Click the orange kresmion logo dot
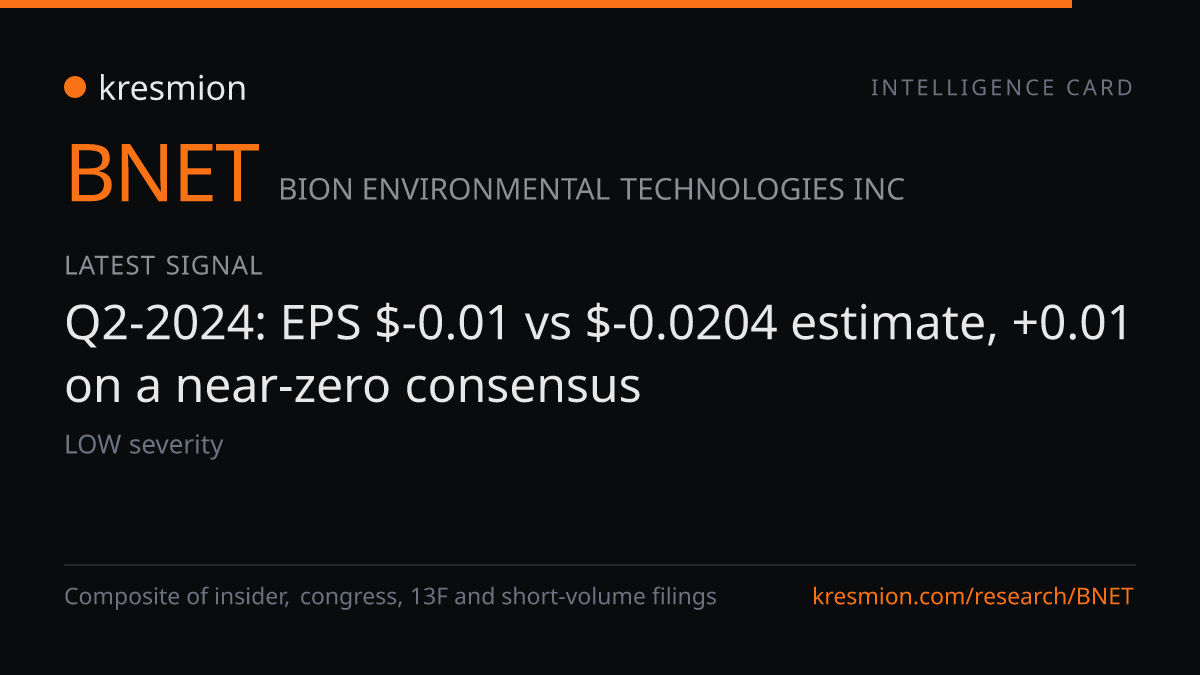This screenshot has width=1200, height=675. tap(75, 88)
